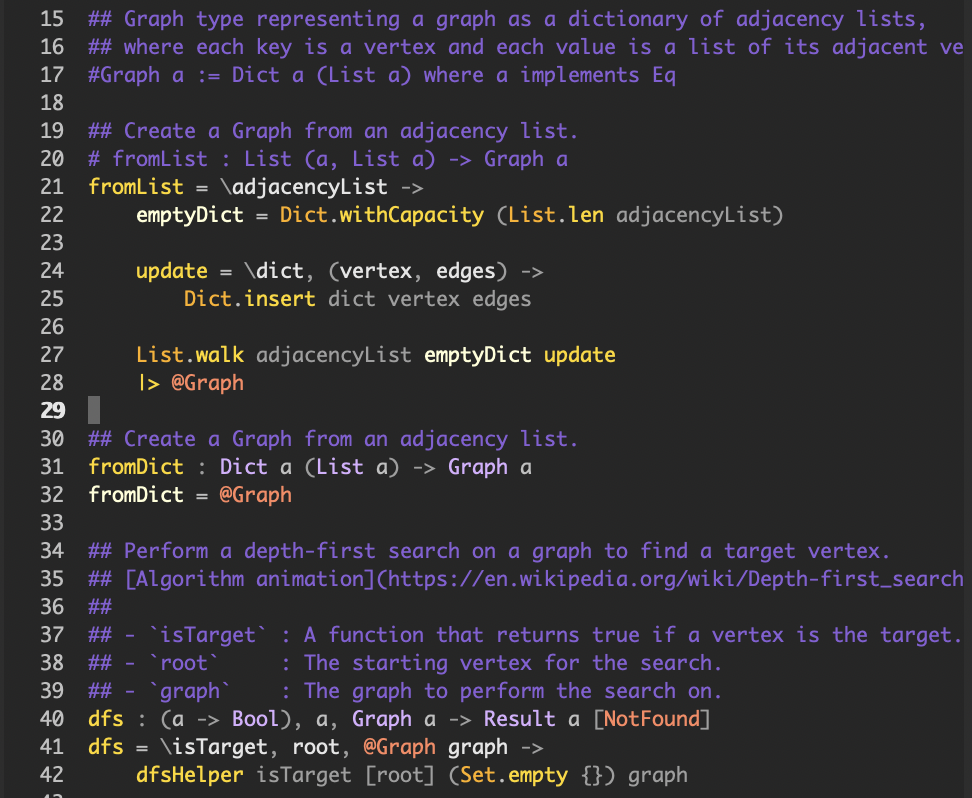The image size is (972, 798).
Task: Click line number 40 in the gutter
Action: pyautogui.click(x=52, y=719)
